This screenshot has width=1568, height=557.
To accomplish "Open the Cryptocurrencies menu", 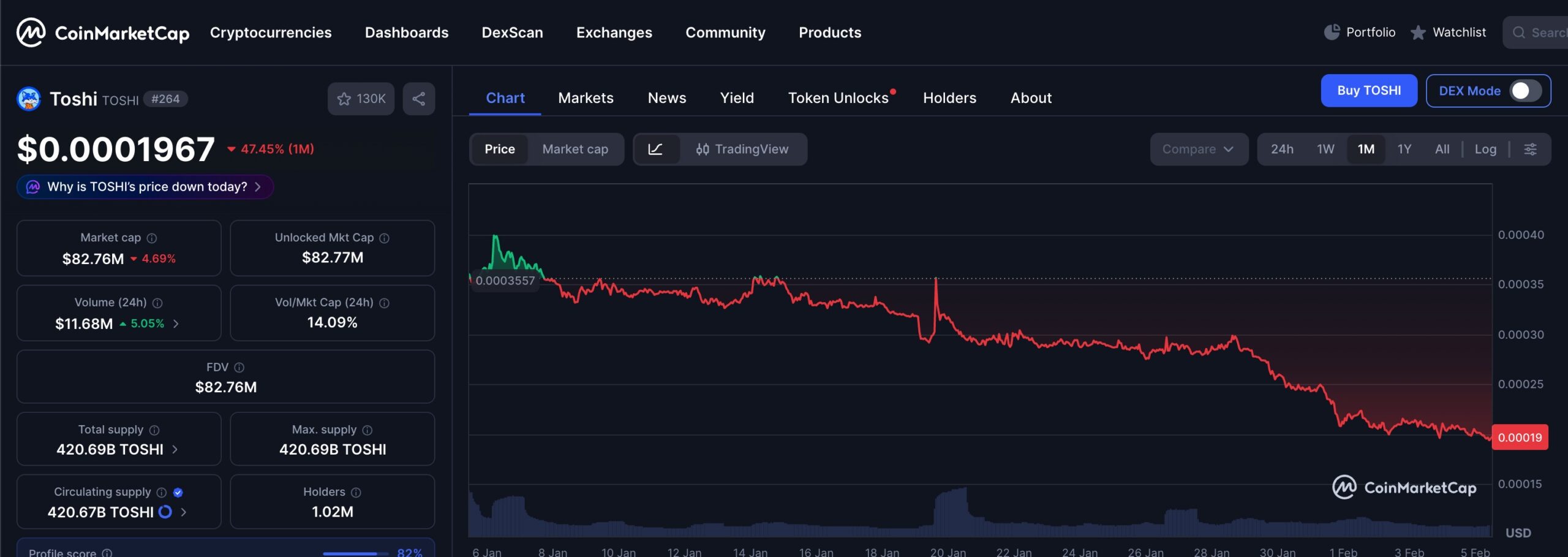I will pos(271,32).
